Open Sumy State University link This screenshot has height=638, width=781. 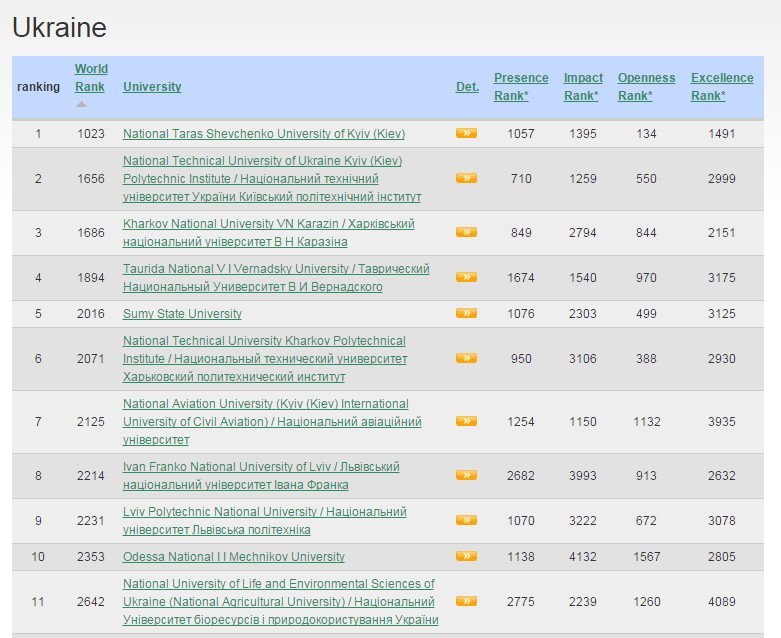tap(182, 313)
